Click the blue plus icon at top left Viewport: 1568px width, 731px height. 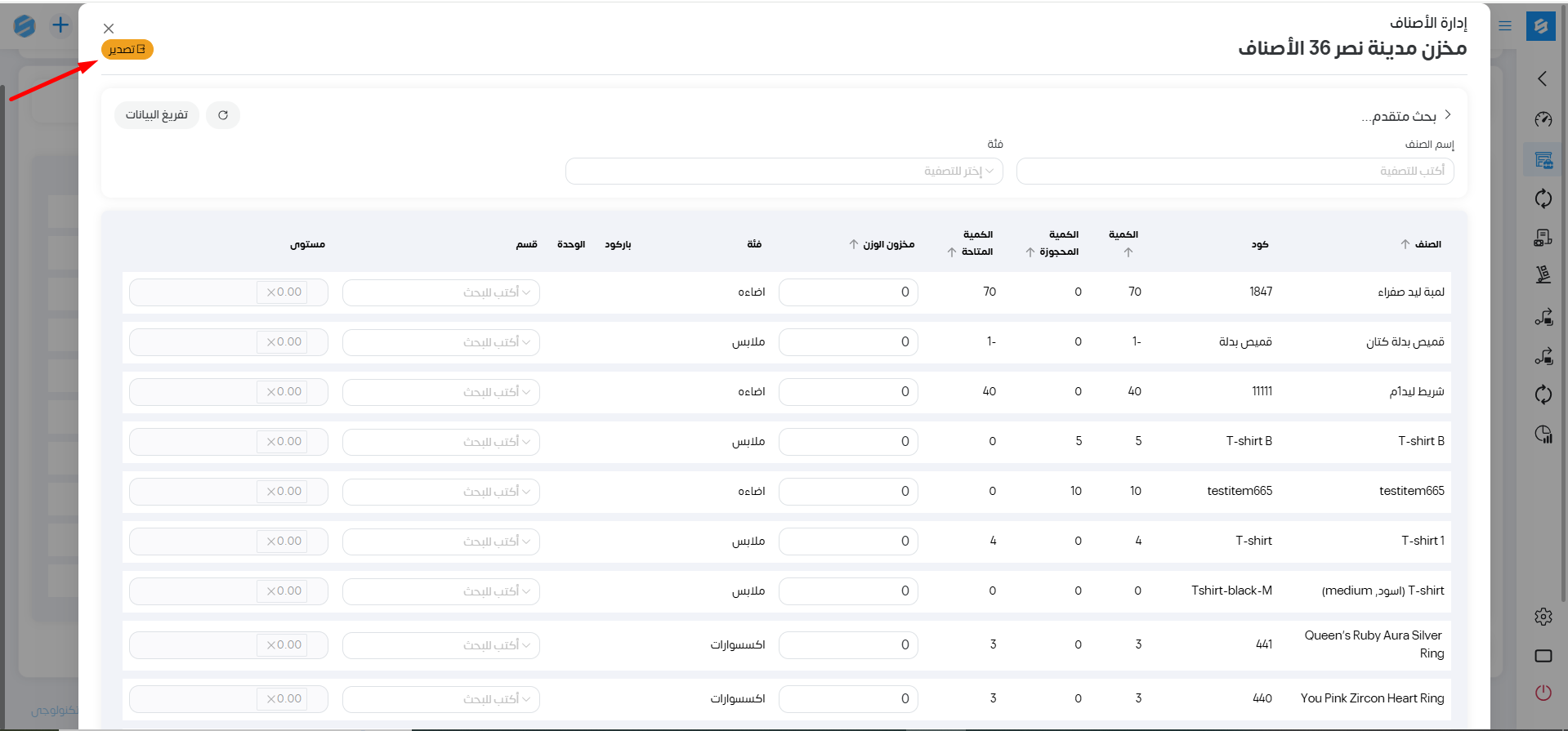pos(60,25)
